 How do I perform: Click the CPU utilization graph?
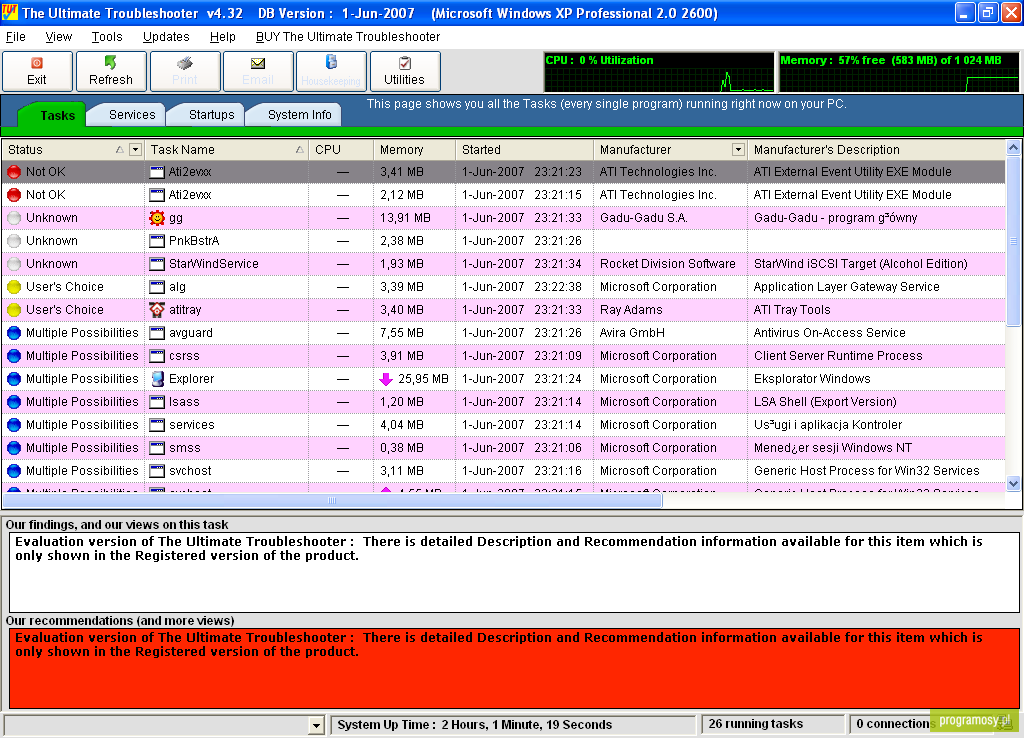(659, 72)
